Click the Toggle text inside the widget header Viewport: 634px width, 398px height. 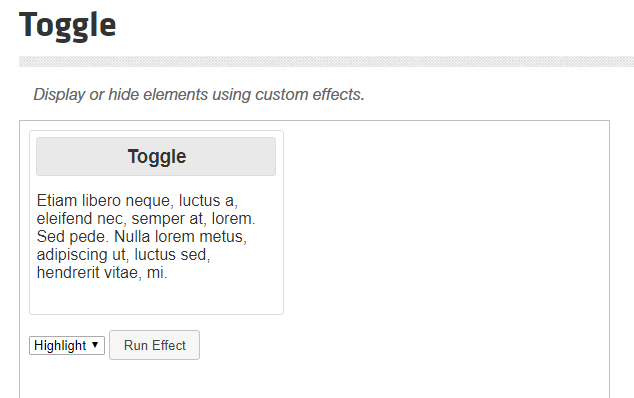[x=157, y=157]
